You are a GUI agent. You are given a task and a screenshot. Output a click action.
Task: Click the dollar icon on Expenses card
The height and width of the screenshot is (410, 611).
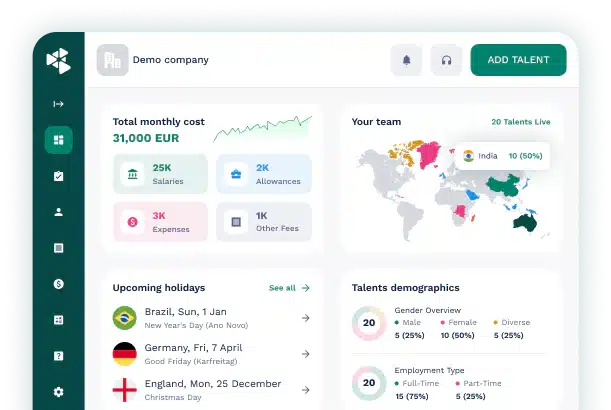click(x=132, y=222)
